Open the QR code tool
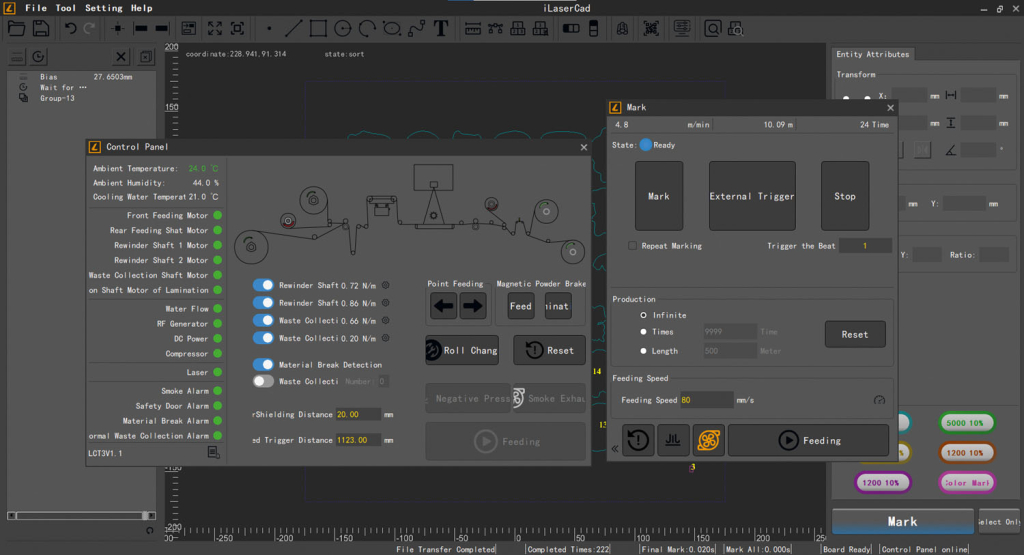The width and height of the screenshot is (1024, 555). coord(651,29)
